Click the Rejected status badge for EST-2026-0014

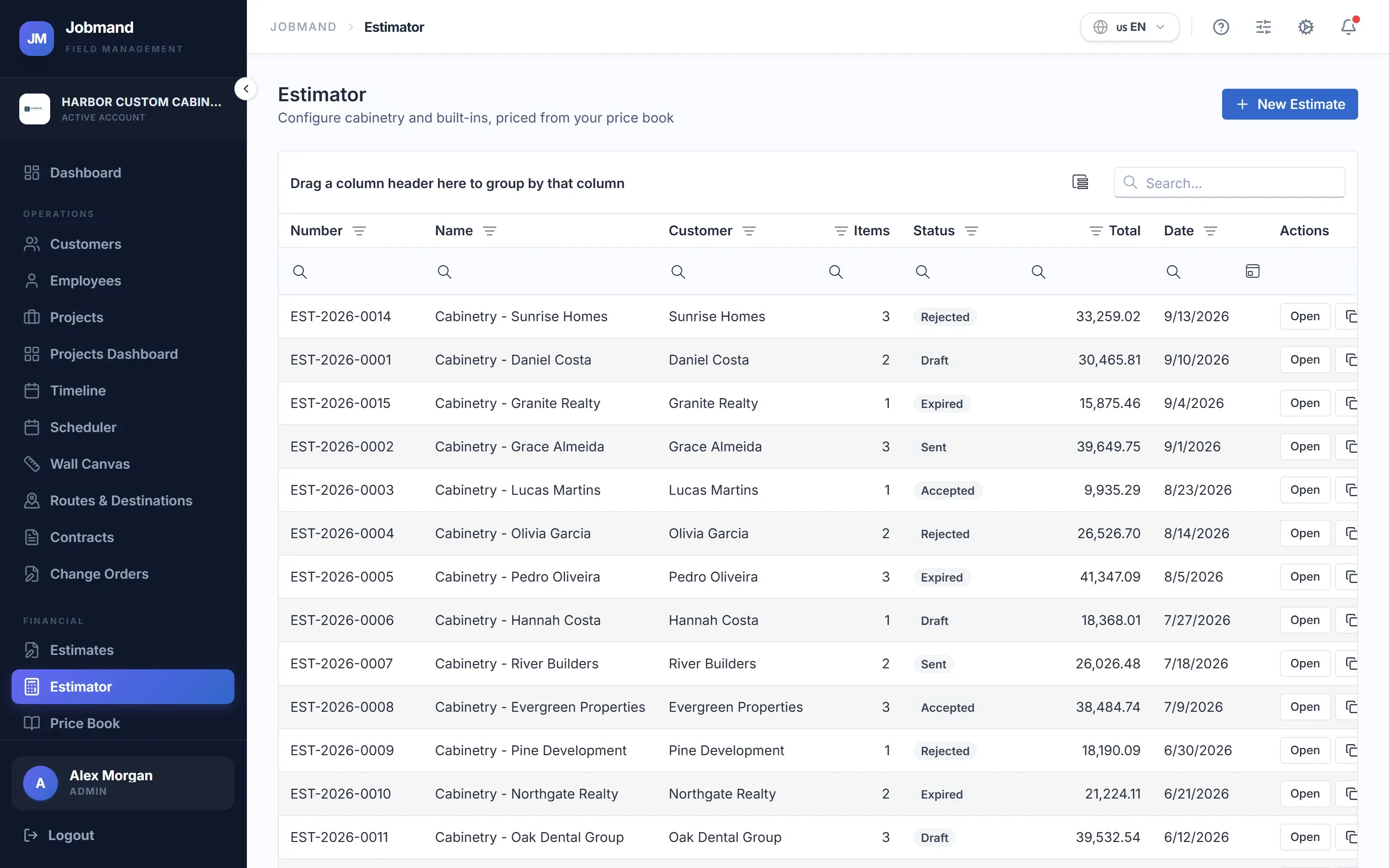[945, 317]
